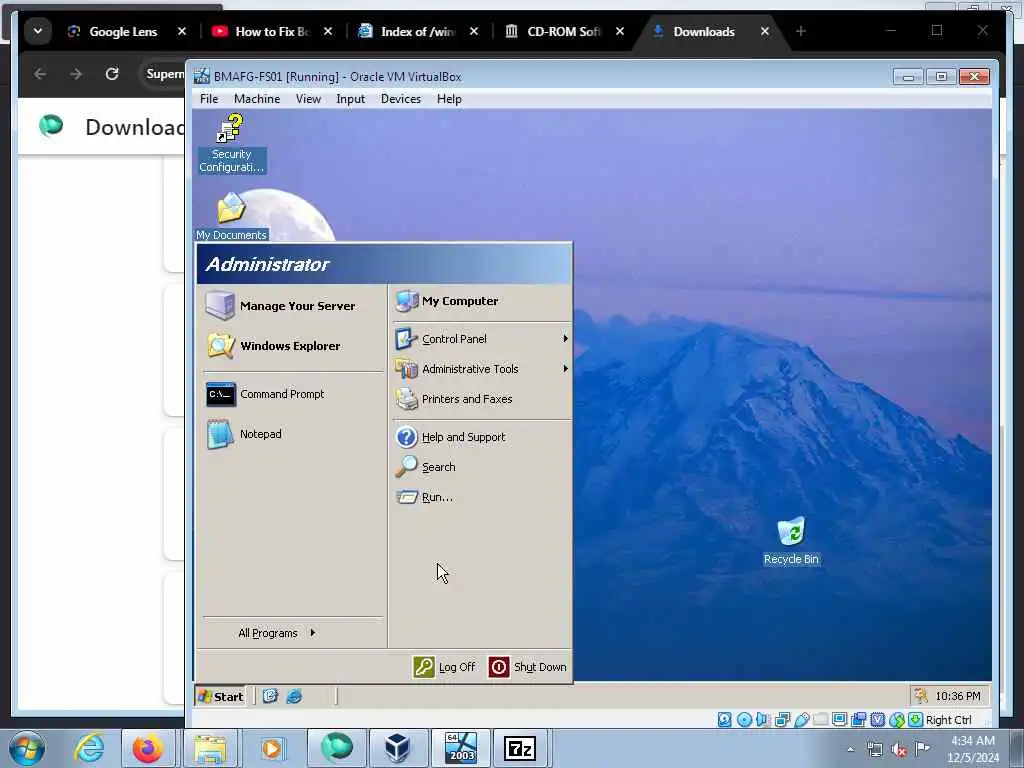Viewport: 1024px width, 768px height.
Task: Switch to Index of /win browser tab
Action: [418, 31]
